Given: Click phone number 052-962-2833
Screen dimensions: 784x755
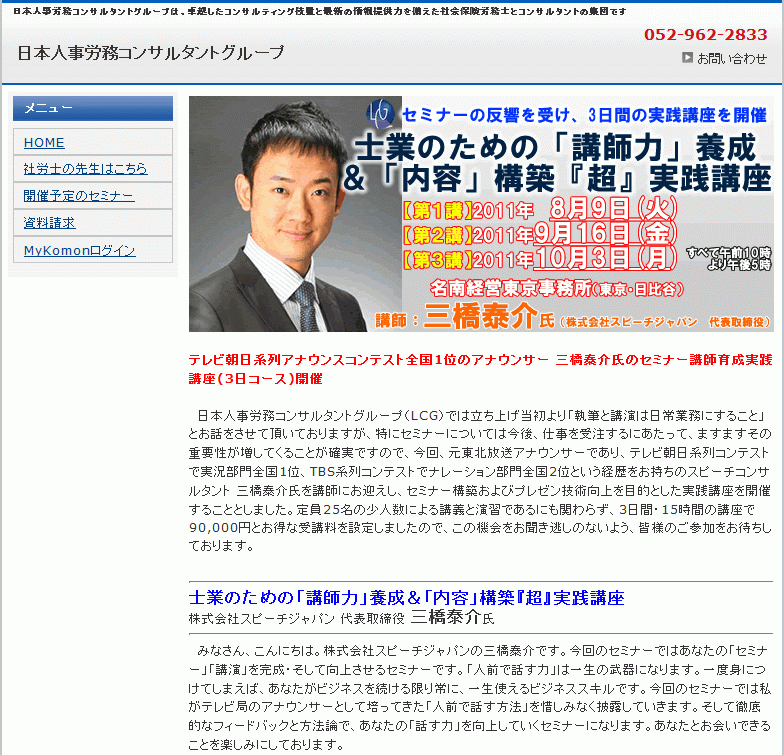Looking at the screenshot, I should coord(705,34).
